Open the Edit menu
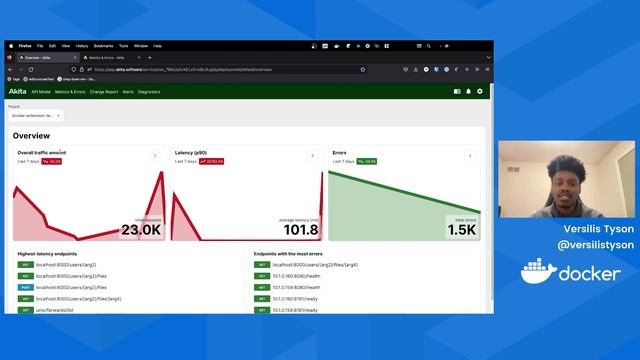640x360 pixels. [x=52, y=46]
